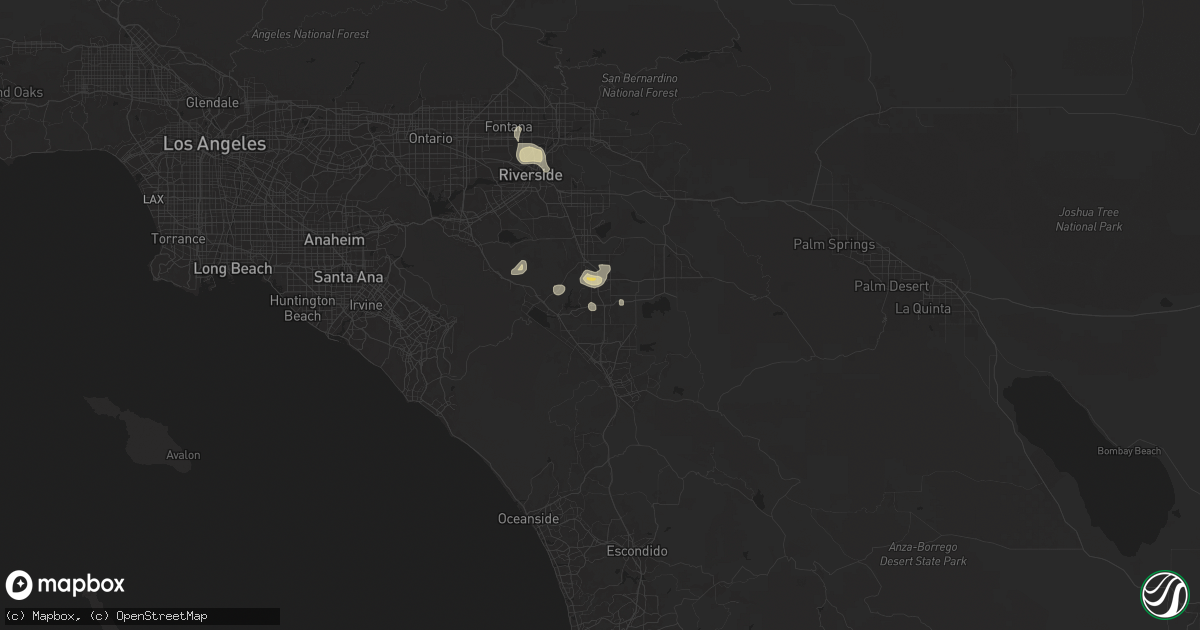
Task: Click the Riverside city label
Action: [531, 175]
